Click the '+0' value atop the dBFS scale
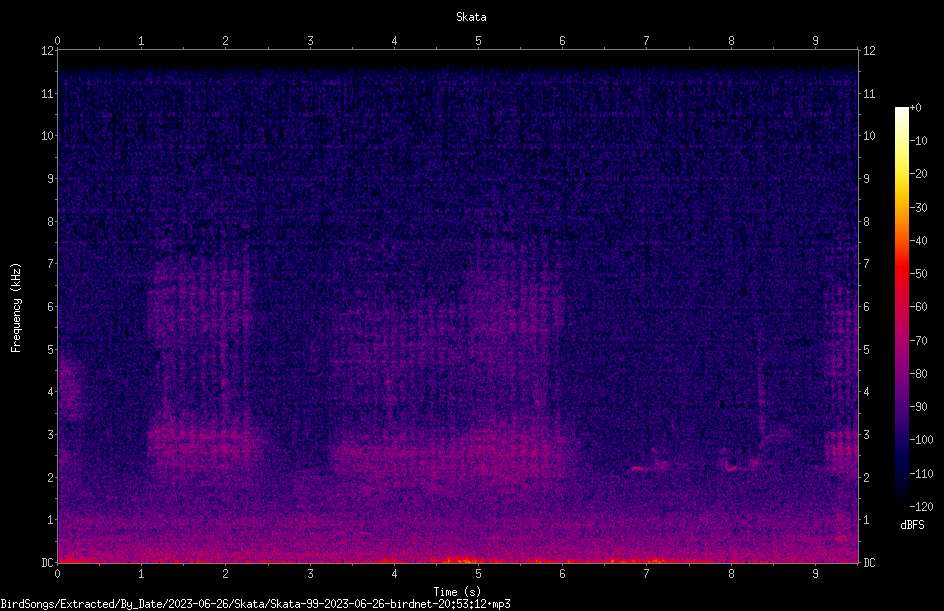Image resolution: width=944 pixels, height=611 pixels. pos(915,108)
